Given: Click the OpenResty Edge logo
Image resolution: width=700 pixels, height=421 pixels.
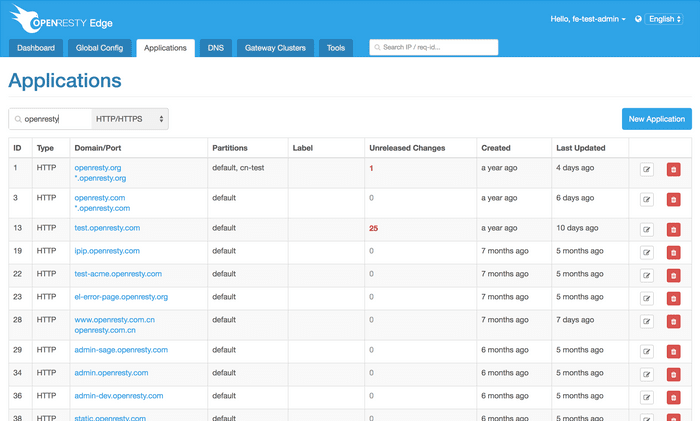Looking at the screenshot, I should pos(61,20).
